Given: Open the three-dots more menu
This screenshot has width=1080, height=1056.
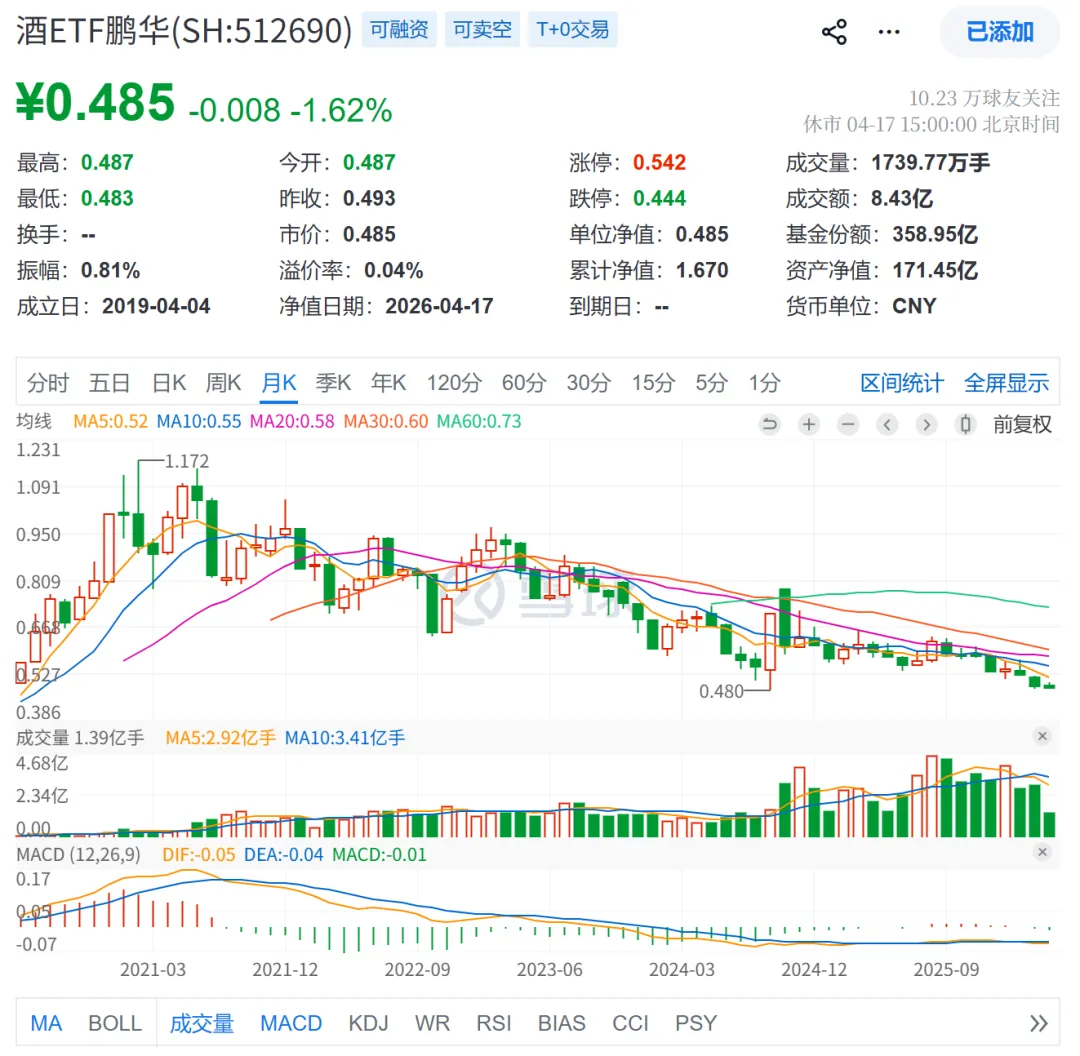Looking at the screenshot, I should [x=889, y=32].
